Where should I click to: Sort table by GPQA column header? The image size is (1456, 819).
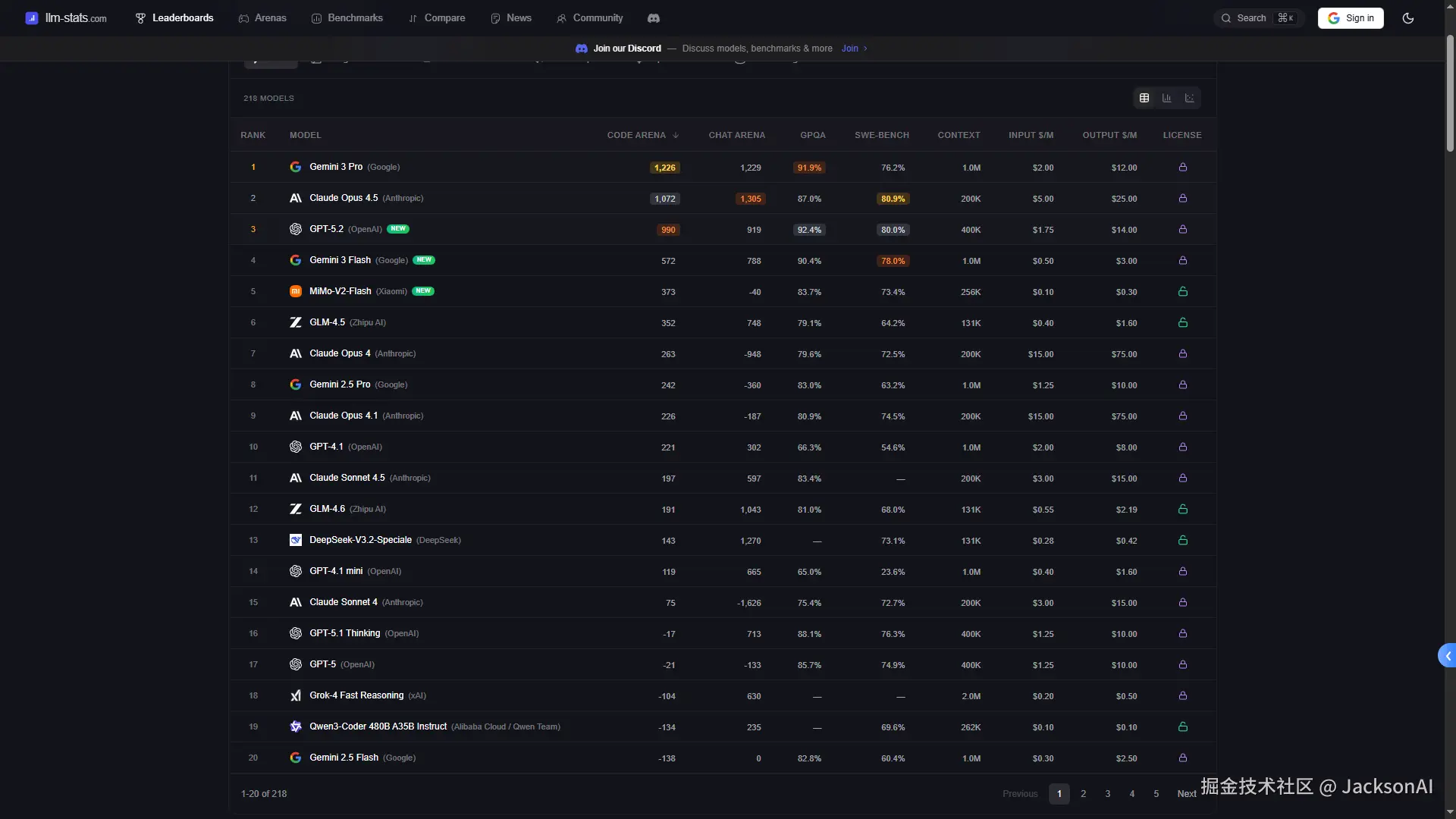coord(812,135)
